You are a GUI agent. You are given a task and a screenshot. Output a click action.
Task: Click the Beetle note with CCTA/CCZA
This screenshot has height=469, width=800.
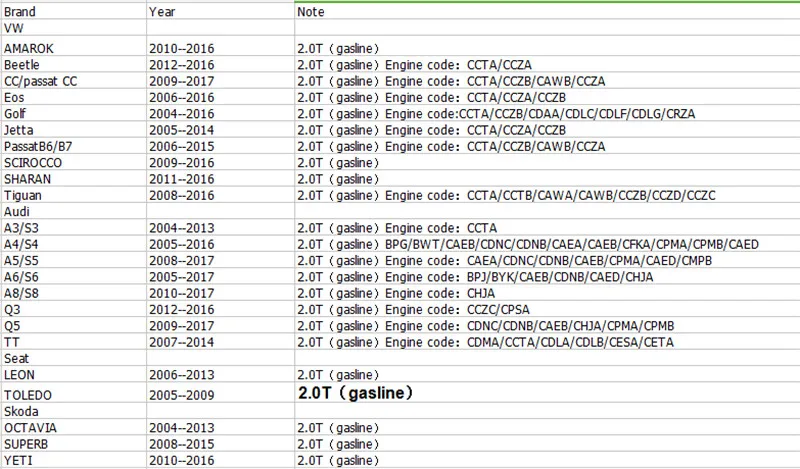[x=547, y=65]
